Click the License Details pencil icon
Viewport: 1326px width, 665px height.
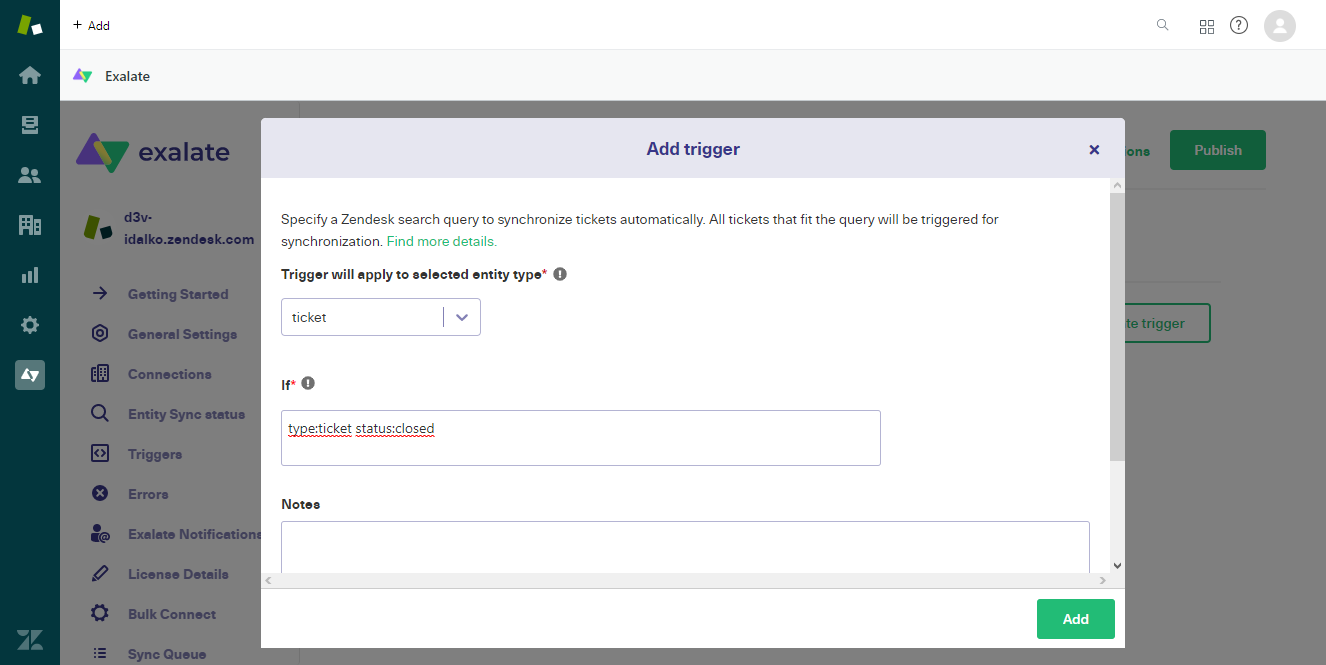[100, 574]
